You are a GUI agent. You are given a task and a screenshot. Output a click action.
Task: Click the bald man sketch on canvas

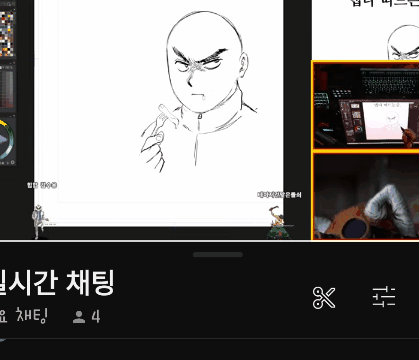point(198,92)
